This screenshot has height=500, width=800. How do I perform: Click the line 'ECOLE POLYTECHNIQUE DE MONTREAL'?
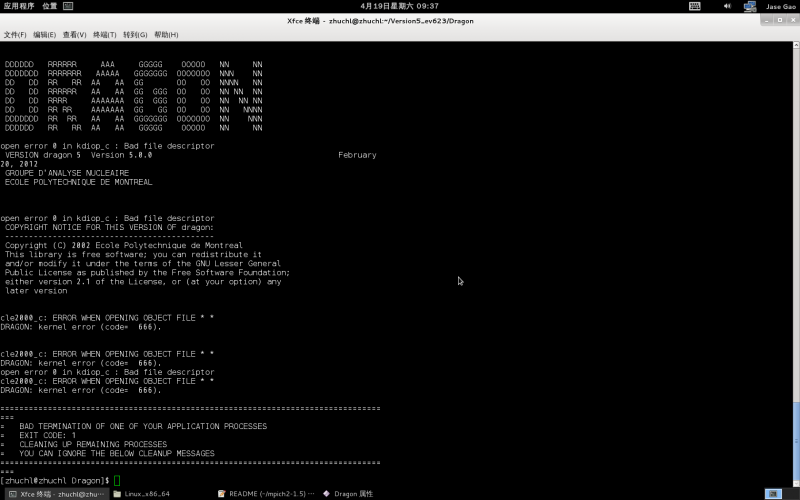click(79, 182)
